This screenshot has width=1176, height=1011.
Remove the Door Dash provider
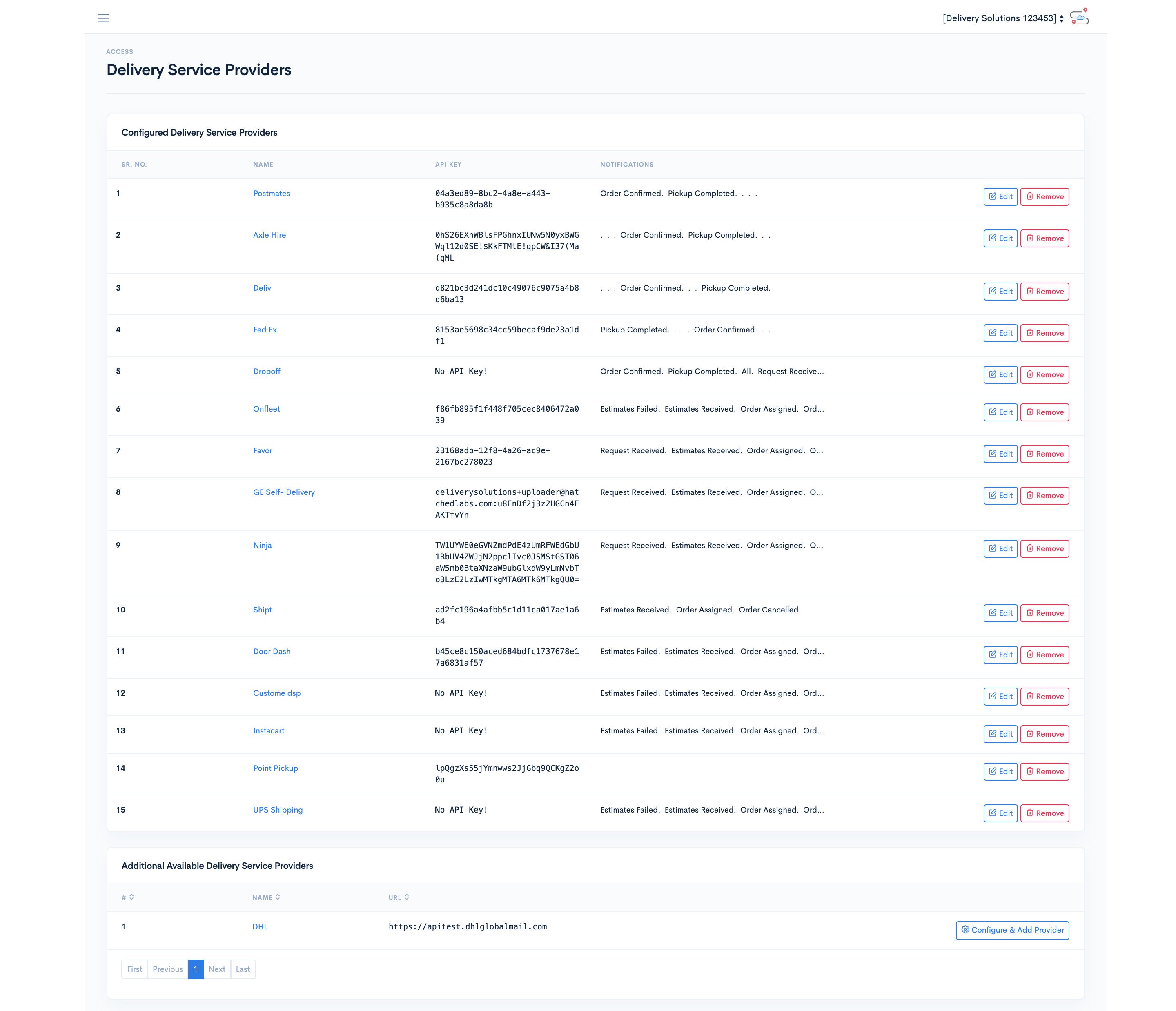(x=1045, y=655)
